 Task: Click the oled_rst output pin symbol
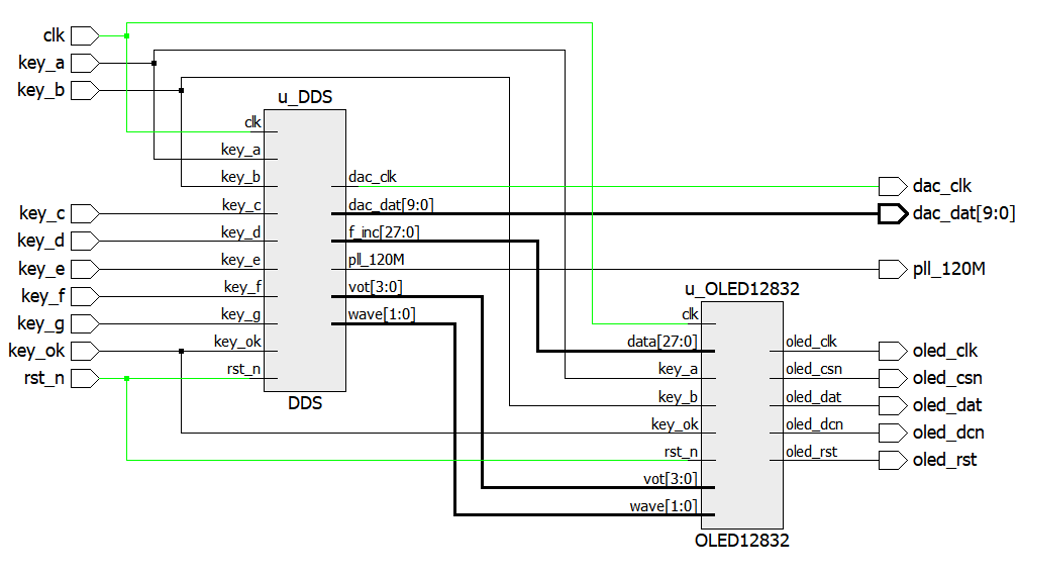click(892, 460)
